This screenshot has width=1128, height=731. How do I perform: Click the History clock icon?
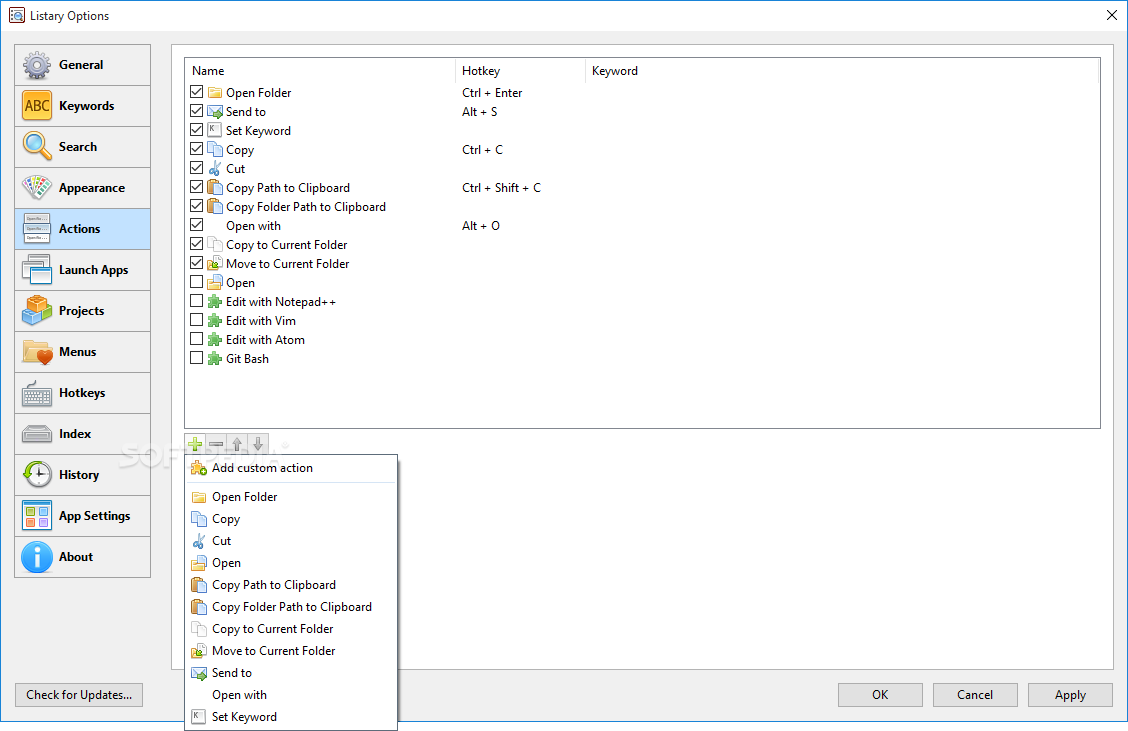pyautogui.click(x=37, y=475)
